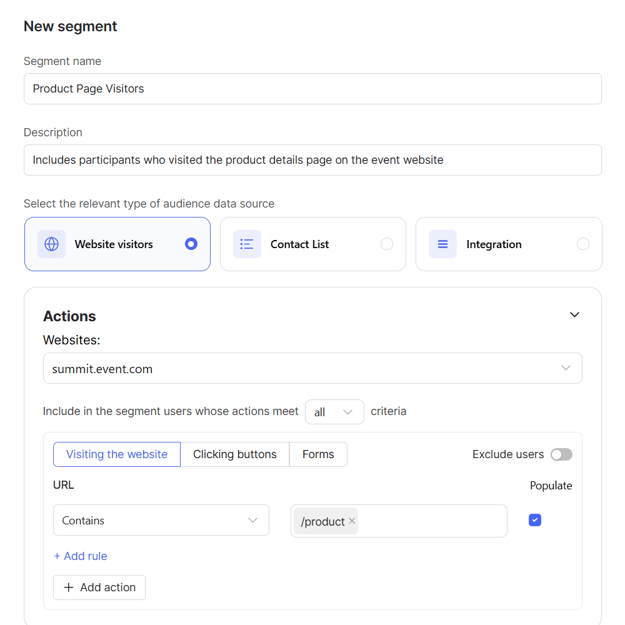Switch to the Forms tab
Screen dimensions: 625x625
pyautogui.click(x=318, y=454)
